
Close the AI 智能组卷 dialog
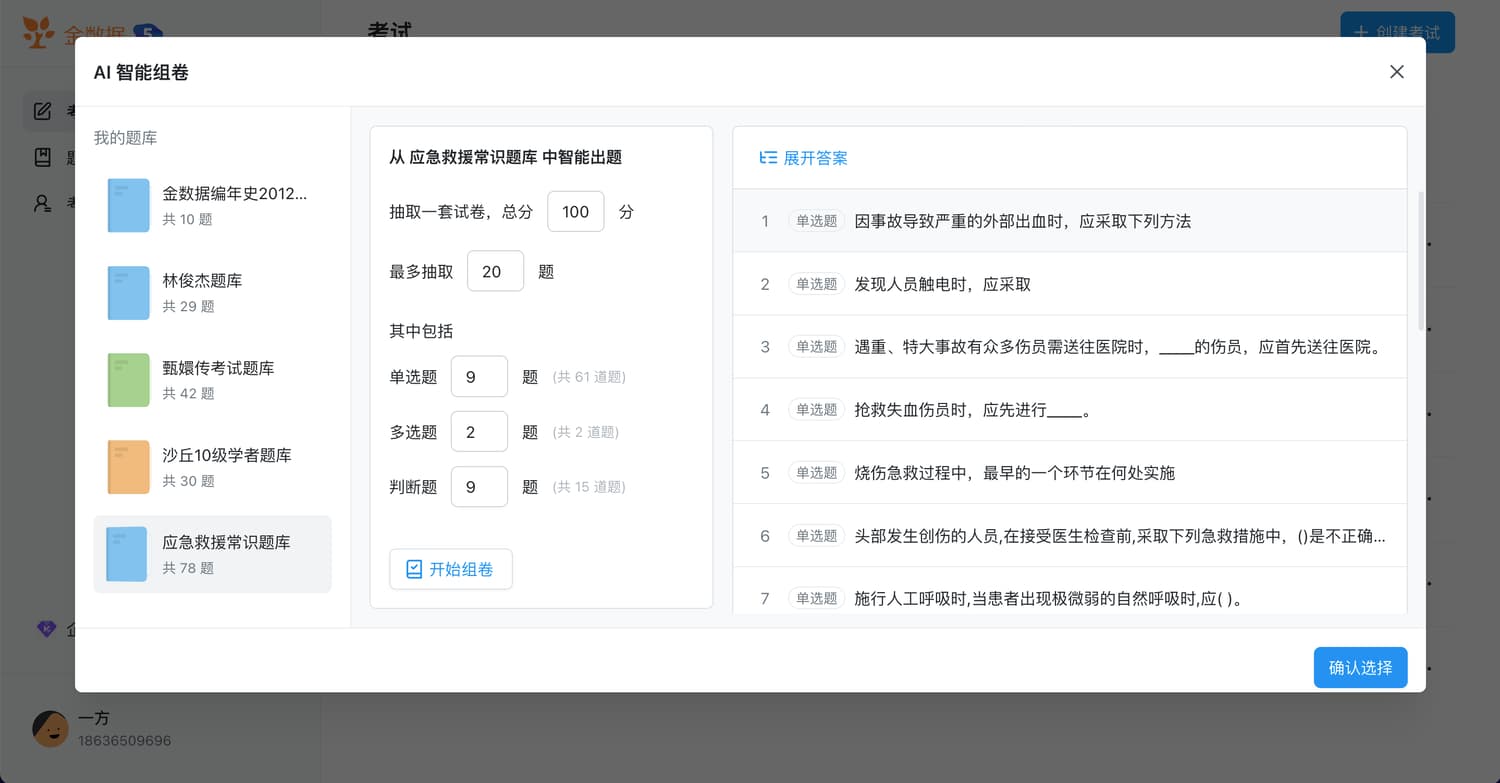point(1397,72)
